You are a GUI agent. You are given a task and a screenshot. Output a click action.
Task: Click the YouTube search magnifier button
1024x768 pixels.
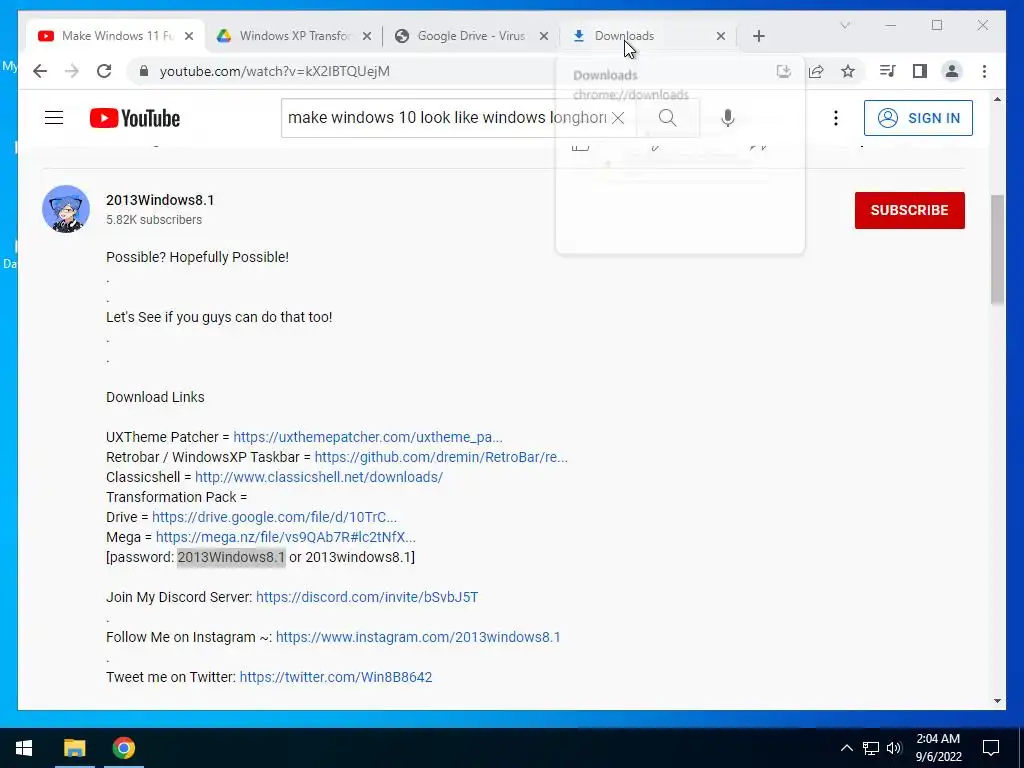[x=667, y=118]
